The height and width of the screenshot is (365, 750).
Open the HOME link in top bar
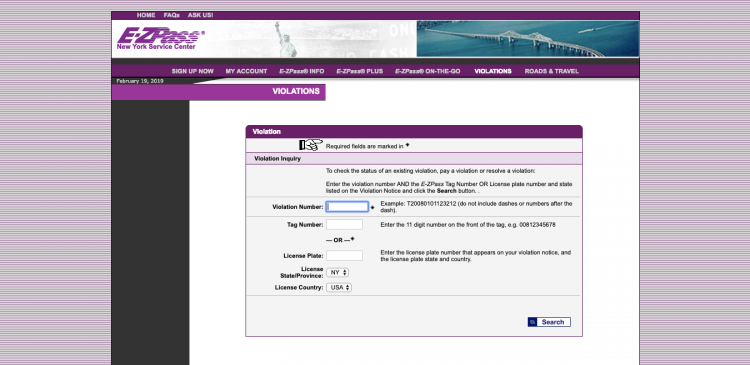(146, 15)
